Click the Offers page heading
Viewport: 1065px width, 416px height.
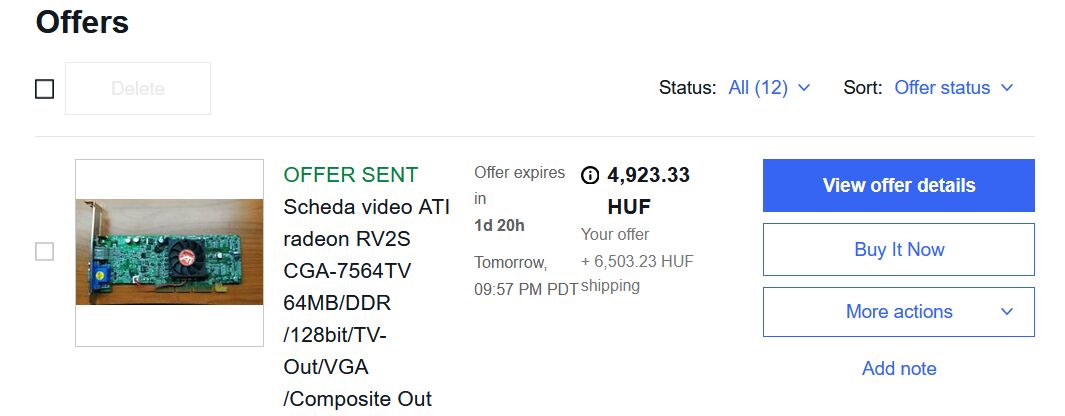(82, 22)
